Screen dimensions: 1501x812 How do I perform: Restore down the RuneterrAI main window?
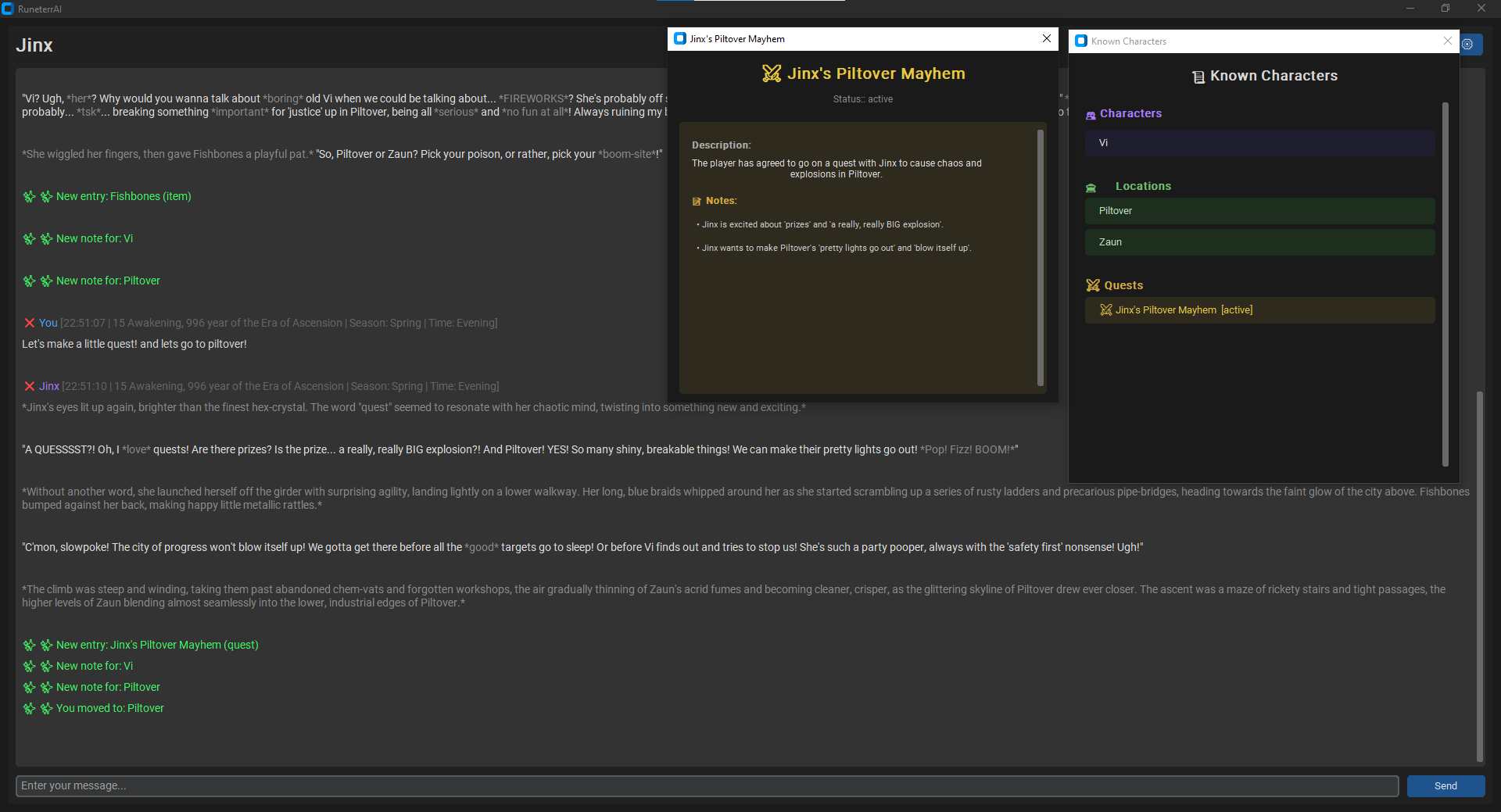(1445, 9)
